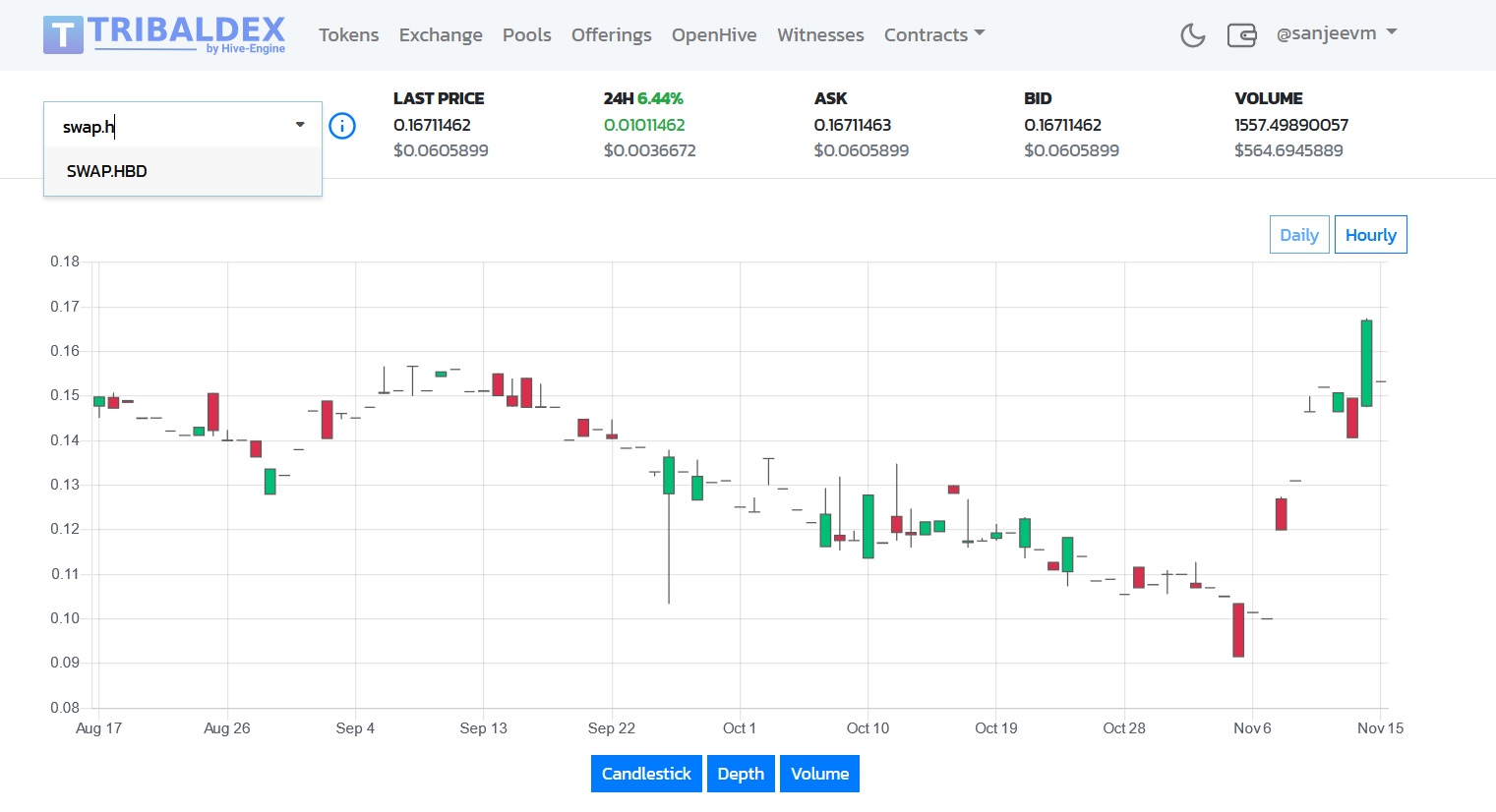Click the 0.08 y-axis label
The height and width of the screenshot is (812, 1496).
pyautogui.click(x=65, y=708)
